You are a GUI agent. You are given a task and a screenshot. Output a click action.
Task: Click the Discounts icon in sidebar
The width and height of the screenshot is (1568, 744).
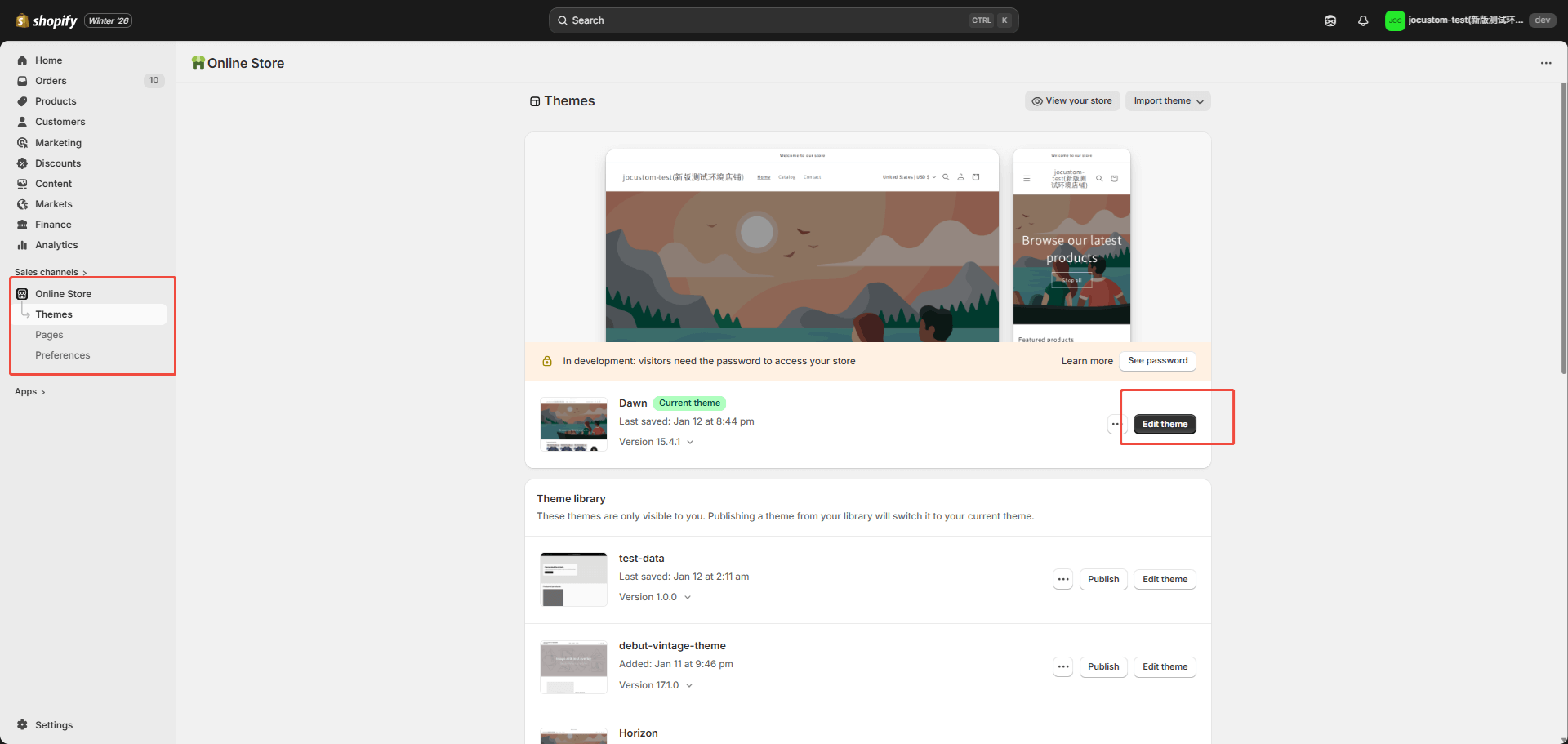pos(22,163)
